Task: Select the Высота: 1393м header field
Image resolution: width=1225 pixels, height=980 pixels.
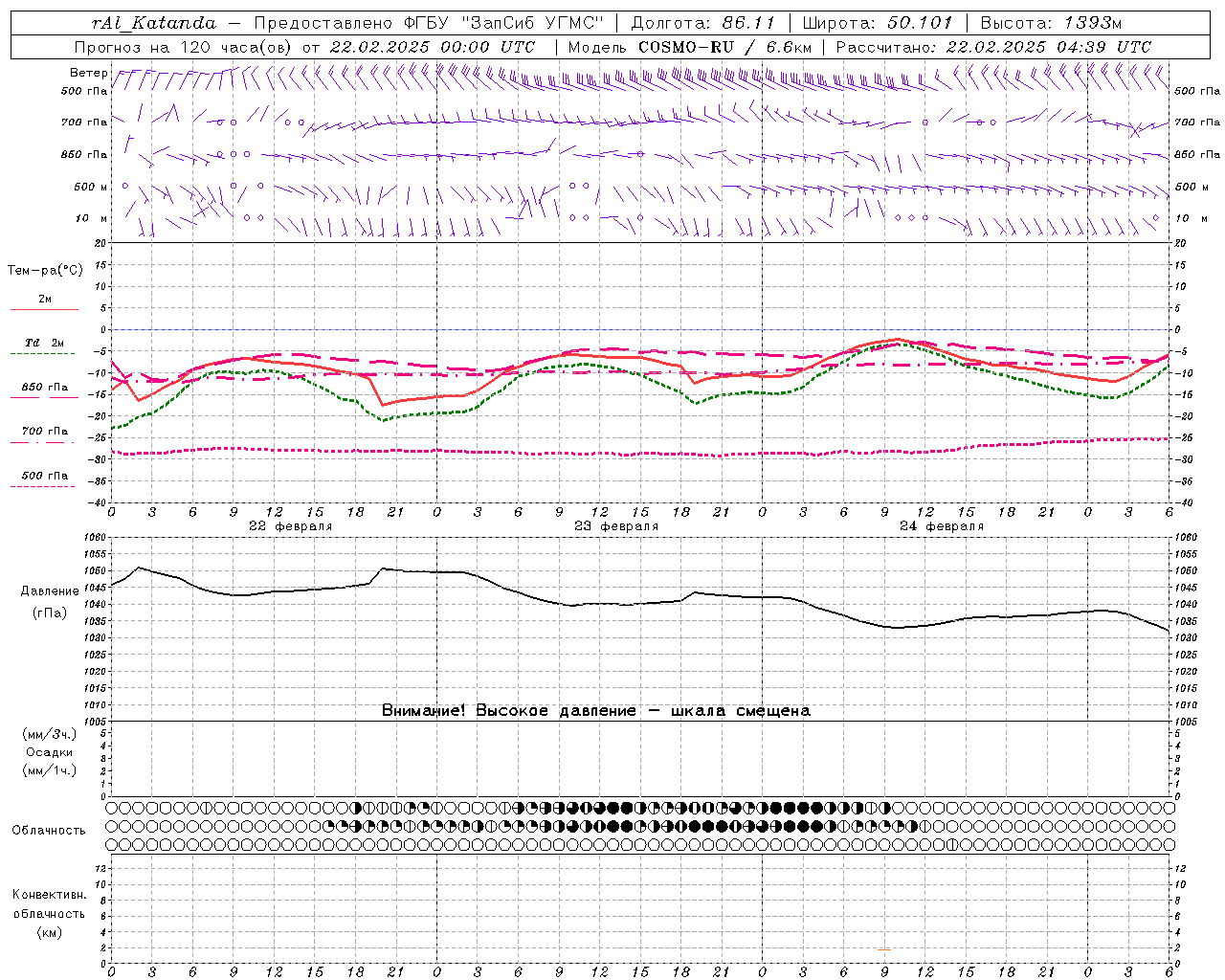Action: click(x=1051, y=23)
